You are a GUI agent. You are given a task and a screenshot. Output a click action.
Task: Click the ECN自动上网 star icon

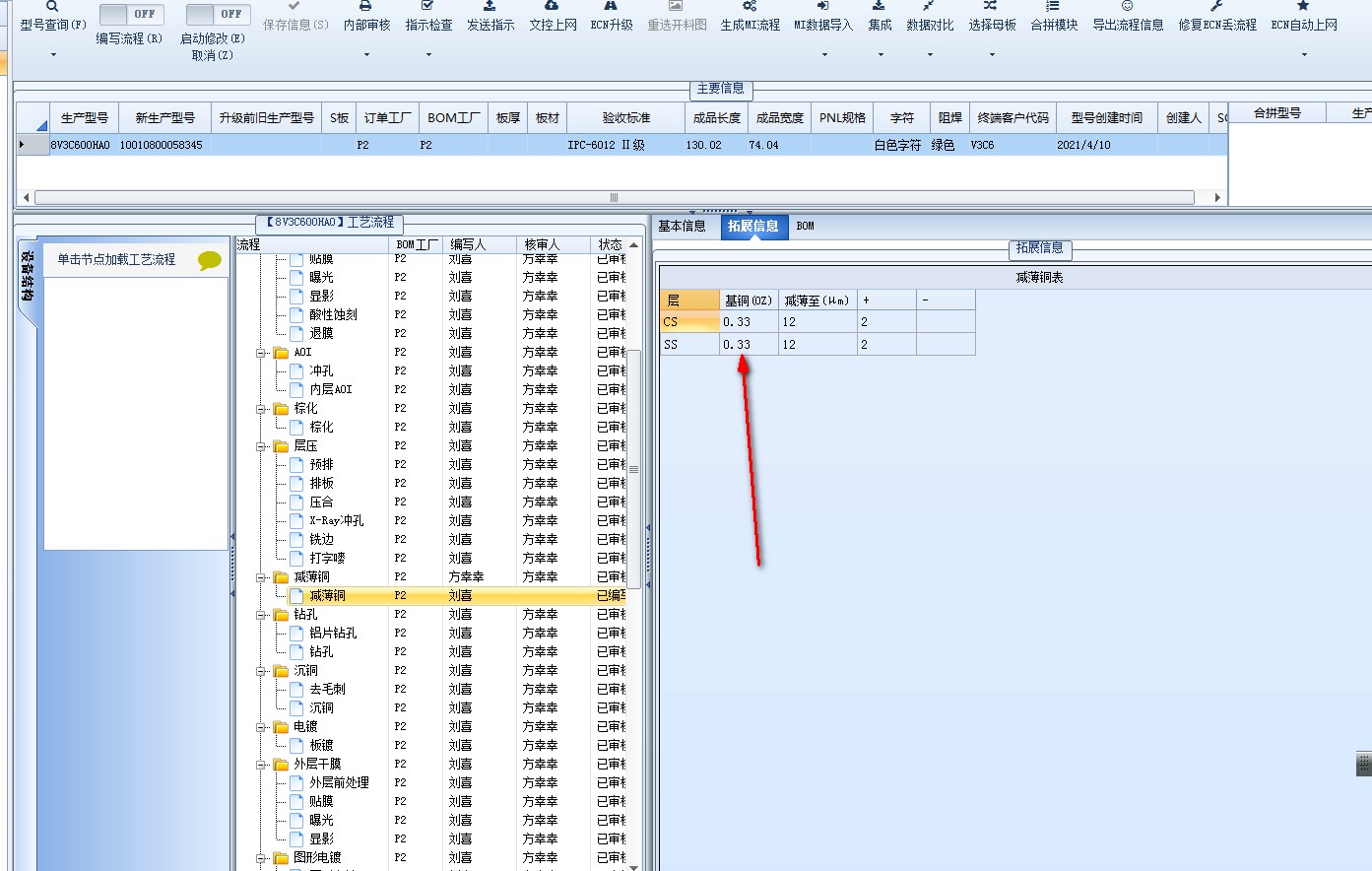pyautogui.click(x=1303, y=6)
